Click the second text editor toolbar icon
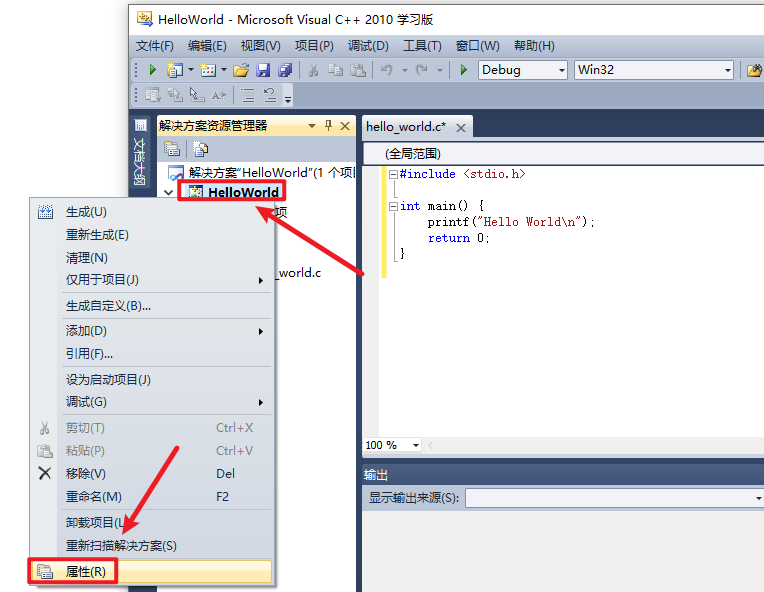The image size is (764, 592). point(175,95)
